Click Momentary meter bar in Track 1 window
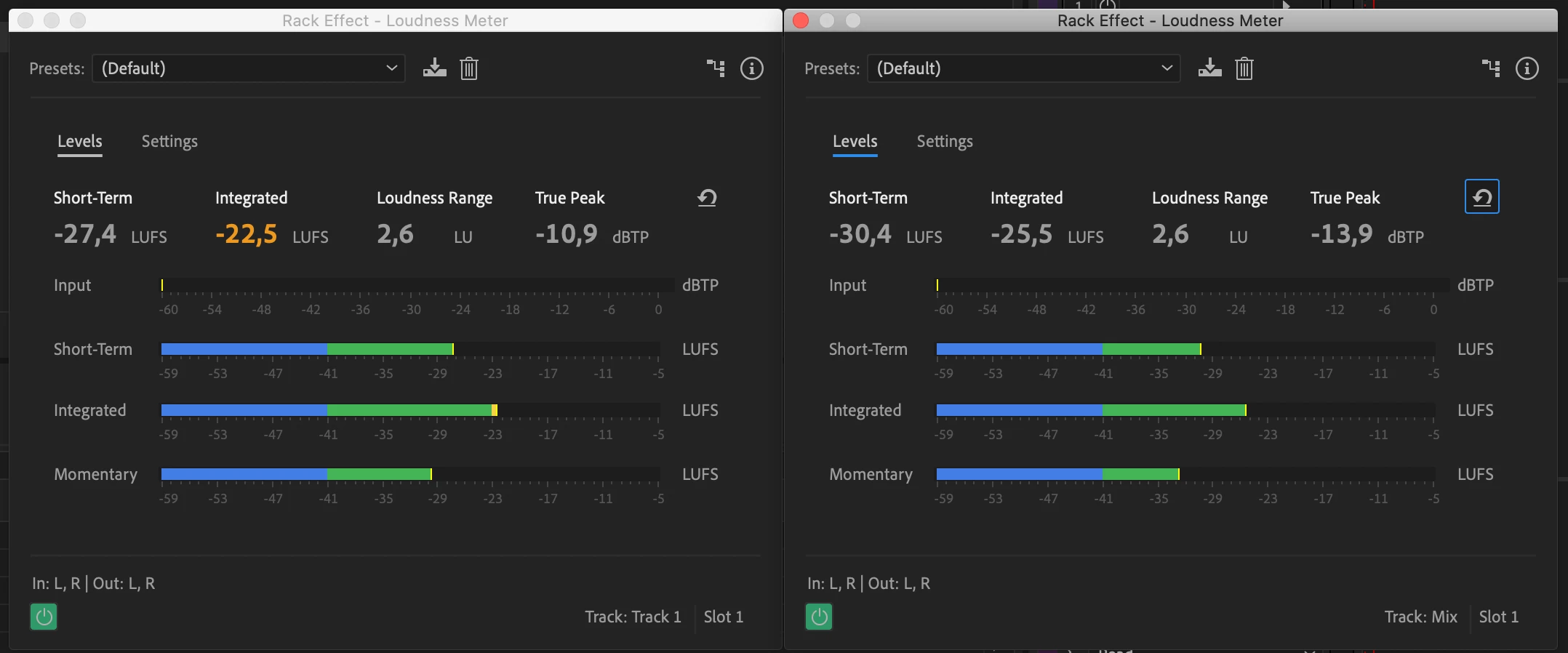This screenshot has height=653, width=1568. coord(411,474)
